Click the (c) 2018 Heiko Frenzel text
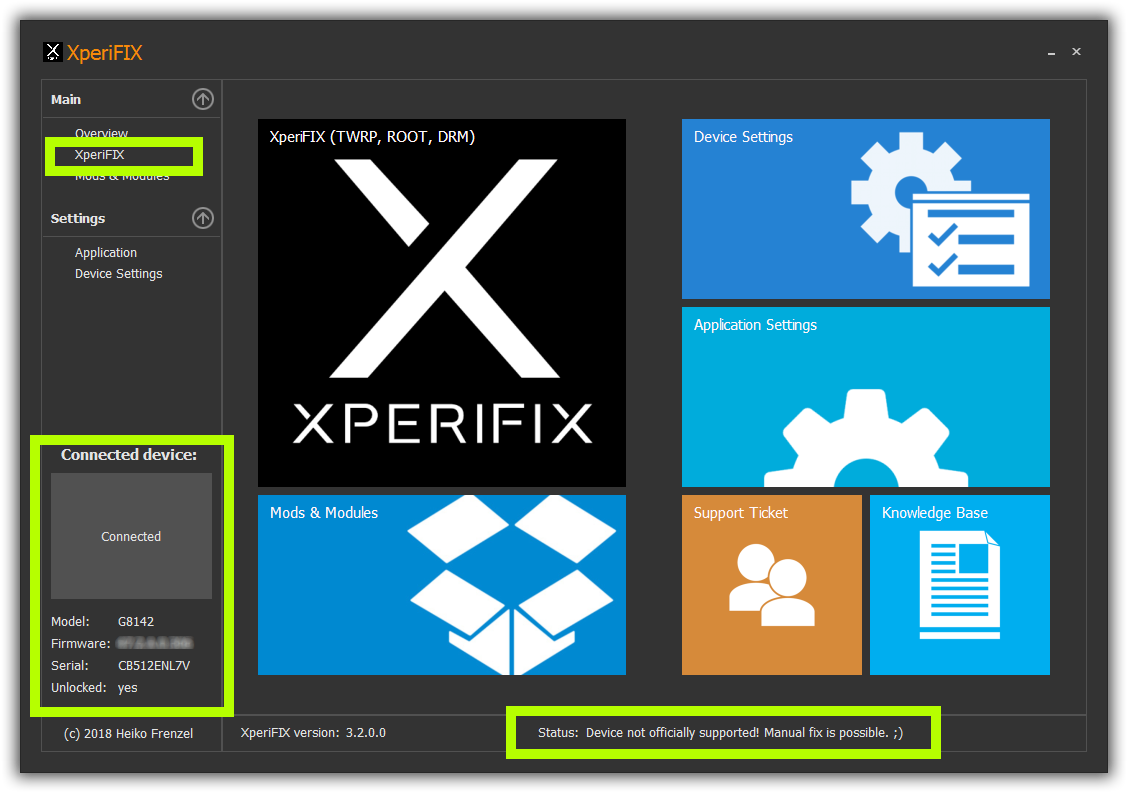The width and height of the screenshot is (1128, 793). tap(129, 733)
